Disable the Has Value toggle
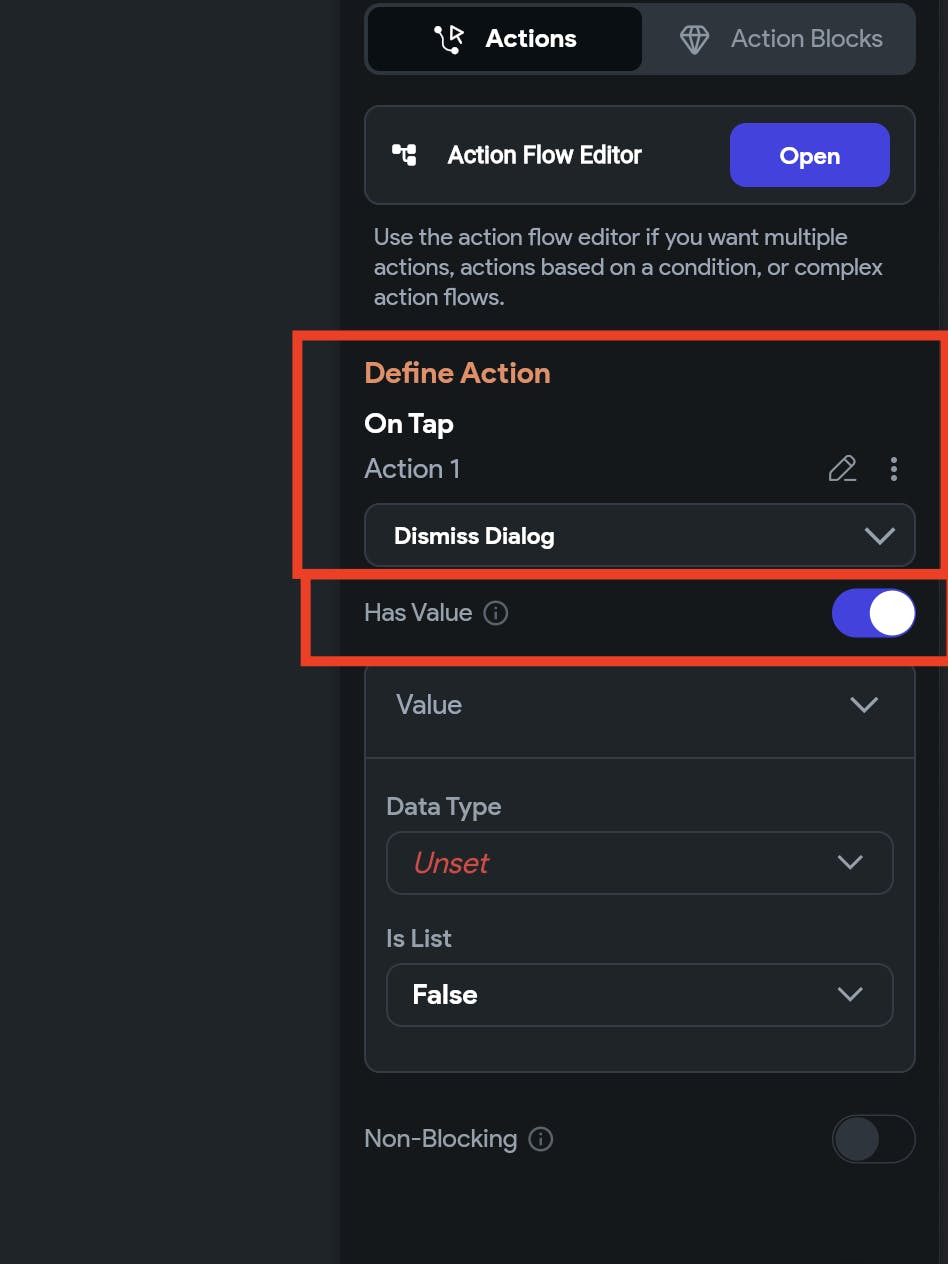This screenshot has width=948, height=1264. [873, 613]
